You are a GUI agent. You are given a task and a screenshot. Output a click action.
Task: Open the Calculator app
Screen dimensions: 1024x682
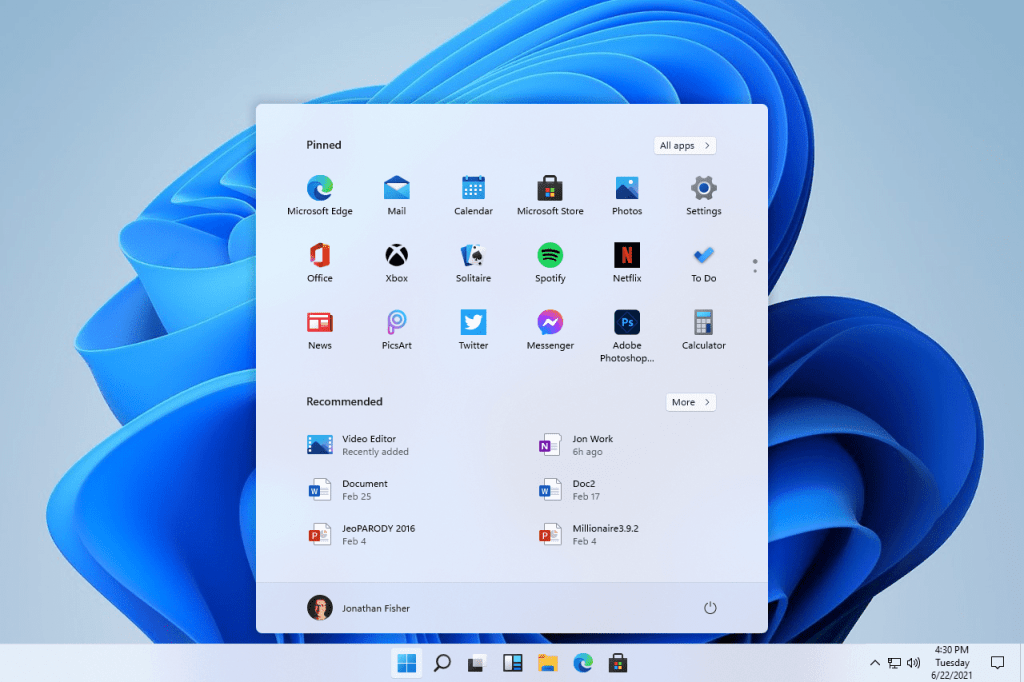click(x=704, y=322)
